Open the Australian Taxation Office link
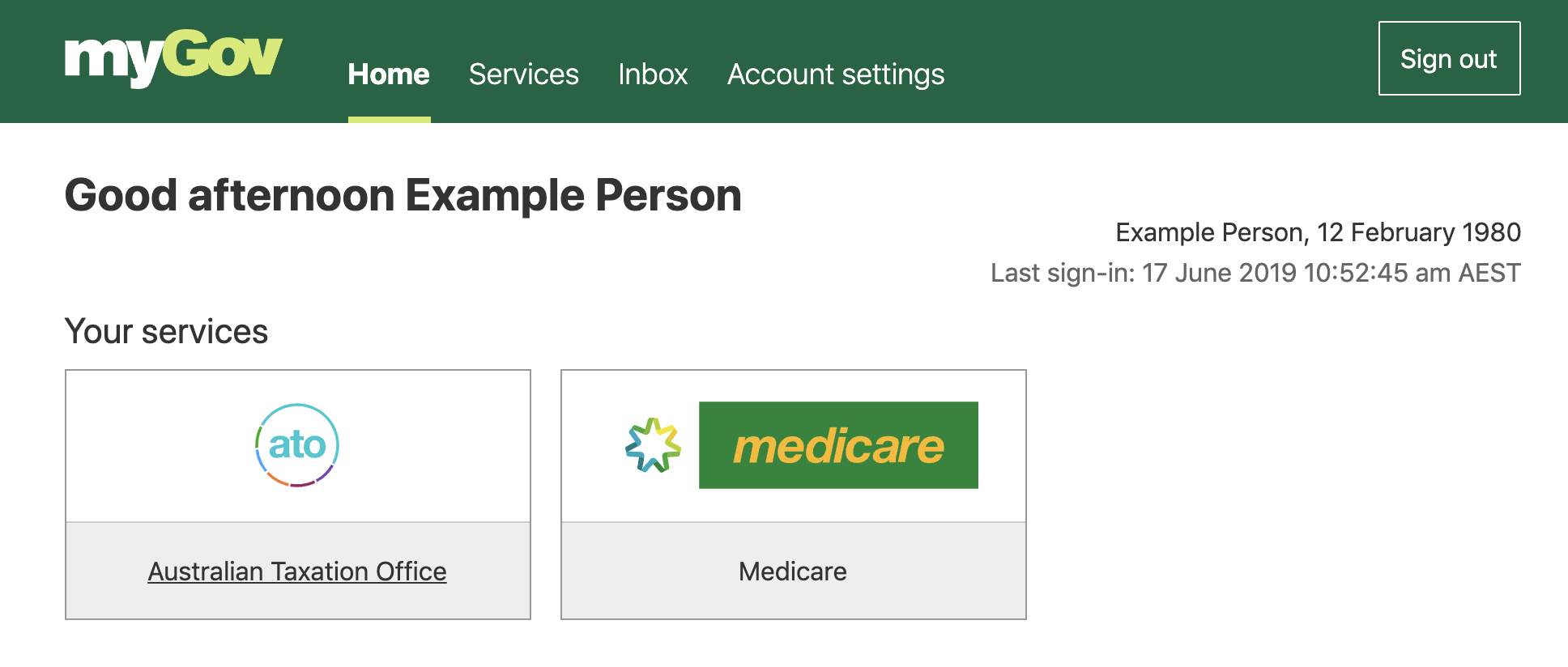1568x667 pixels. coord(296,571)
